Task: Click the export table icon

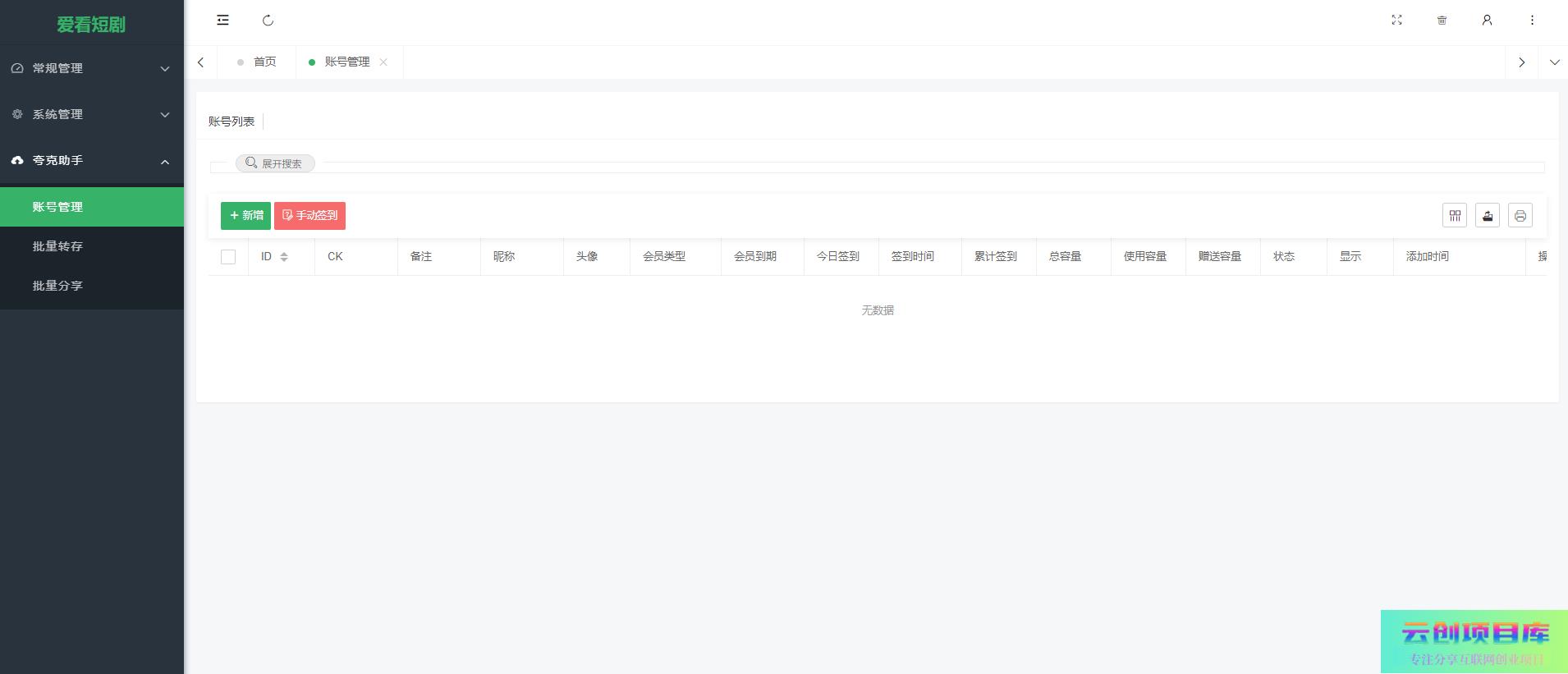Action: coord(1488,216)
